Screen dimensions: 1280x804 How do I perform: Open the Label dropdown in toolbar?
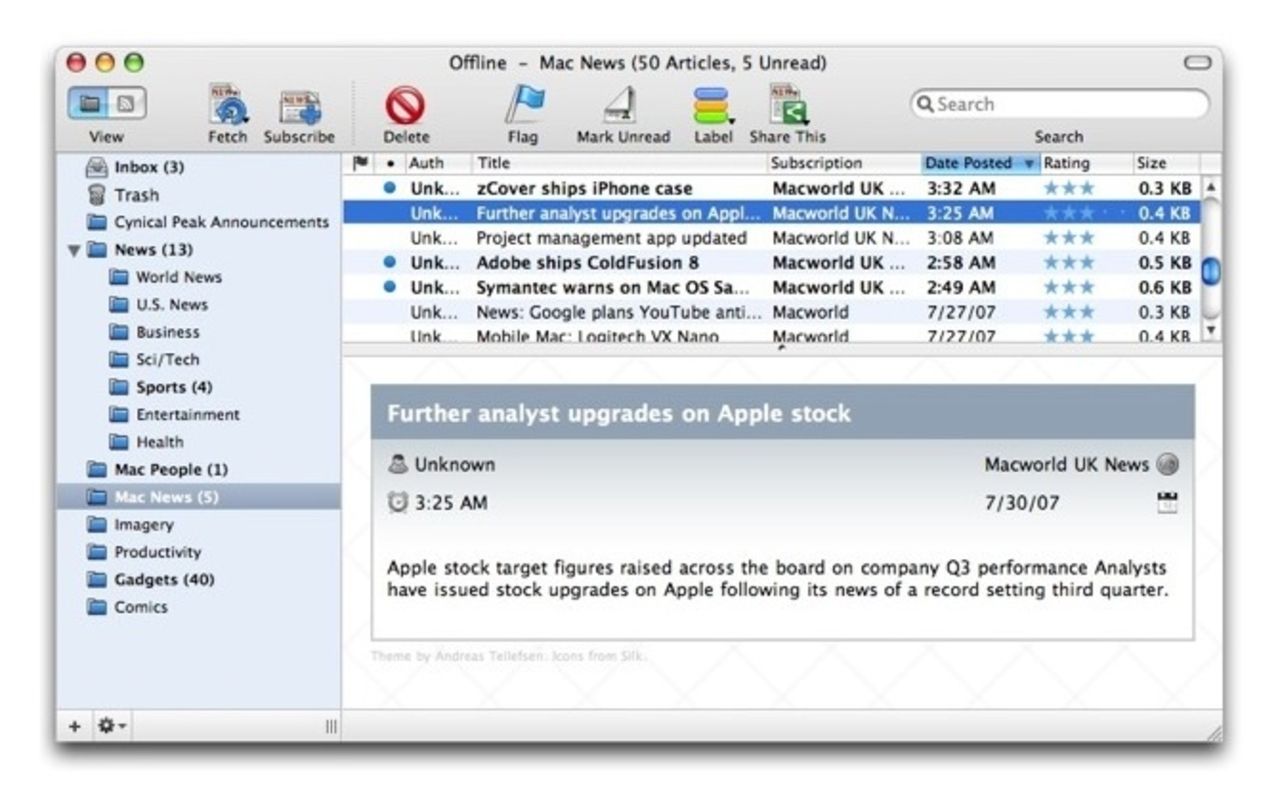coord(712,106)
